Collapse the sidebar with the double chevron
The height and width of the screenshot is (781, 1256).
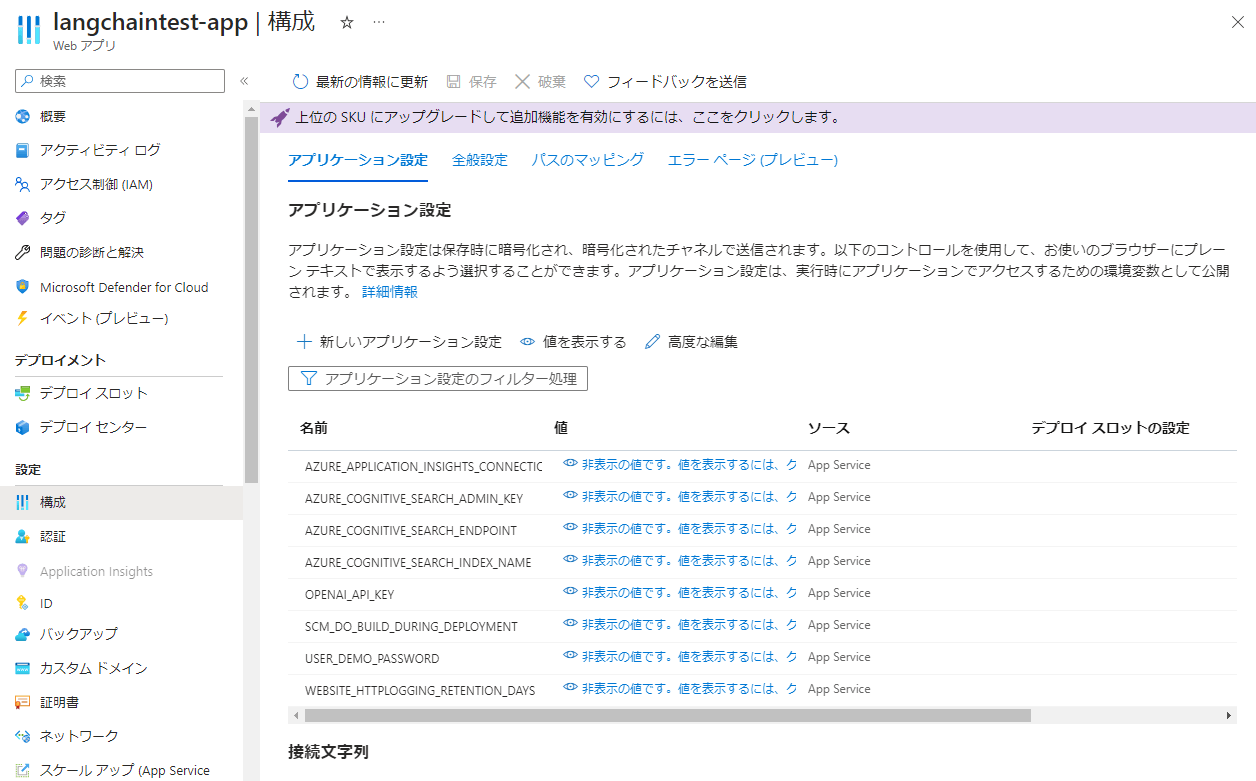tap(244, 81)
